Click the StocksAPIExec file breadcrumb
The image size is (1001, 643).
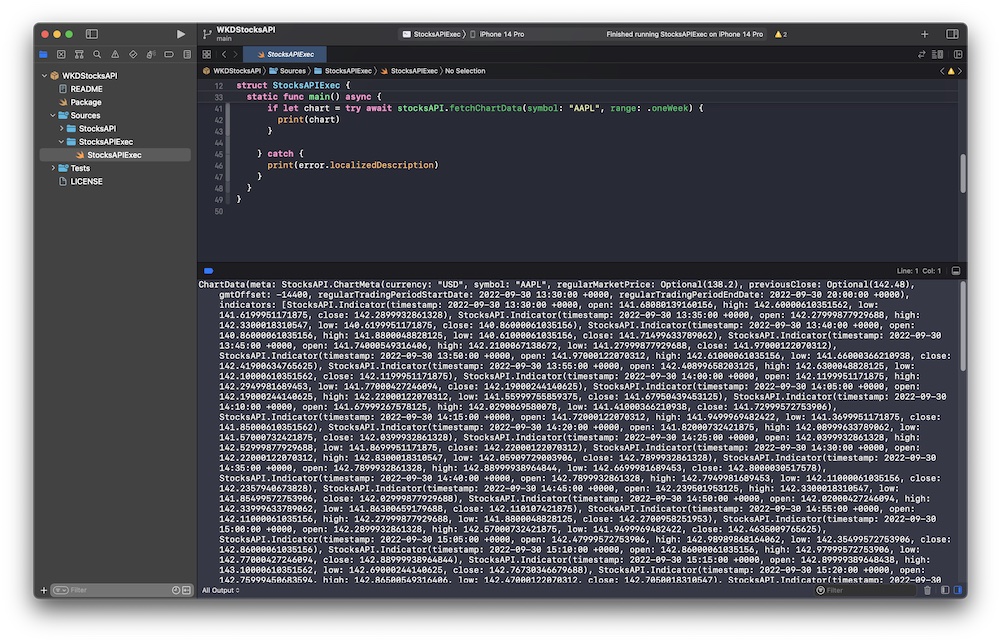coord(409,72)
